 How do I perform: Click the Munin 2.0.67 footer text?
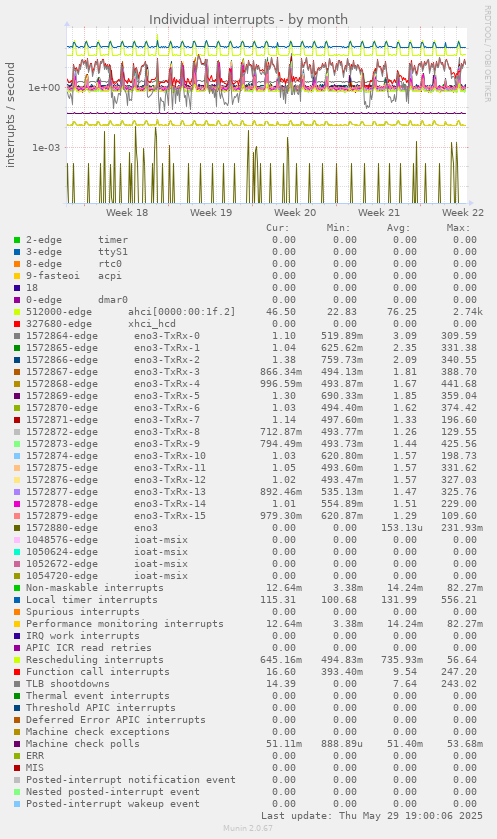[x=248, y=828]
